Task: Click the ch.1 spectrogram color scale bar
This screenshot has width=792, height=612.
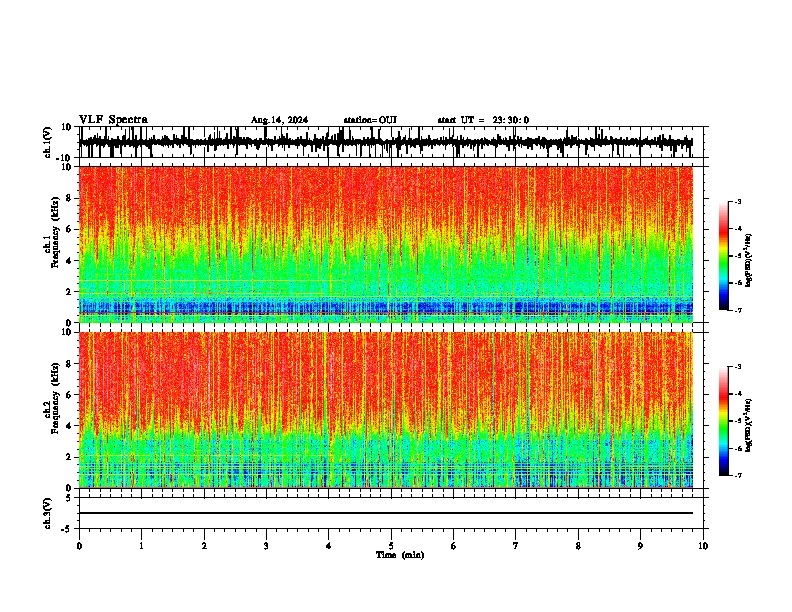Action: point(723,256)
